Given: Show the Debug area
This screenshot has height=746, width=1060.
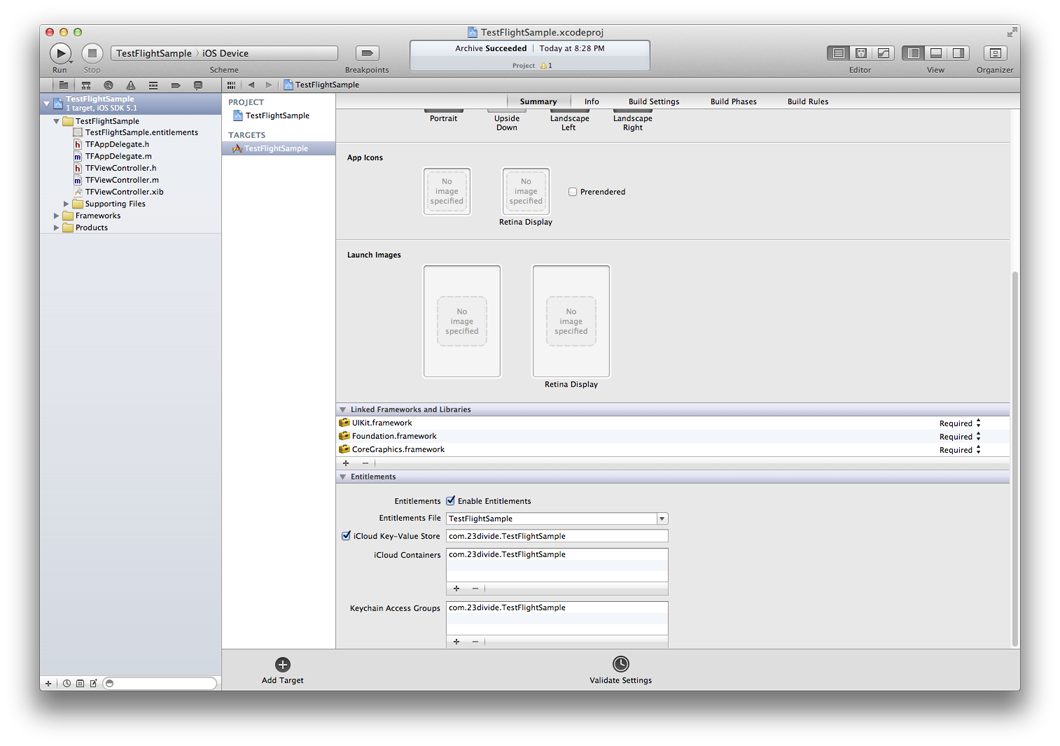Looking at the screenshot, I should (x=936, y=53).
